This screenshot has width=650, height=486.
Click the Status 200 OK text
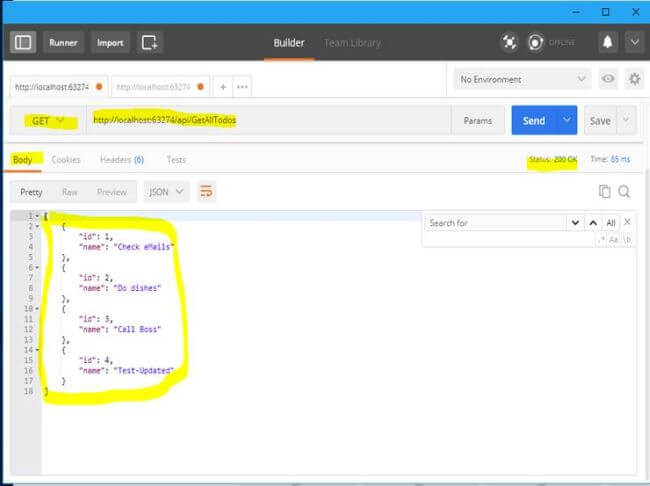pos(553,160)
